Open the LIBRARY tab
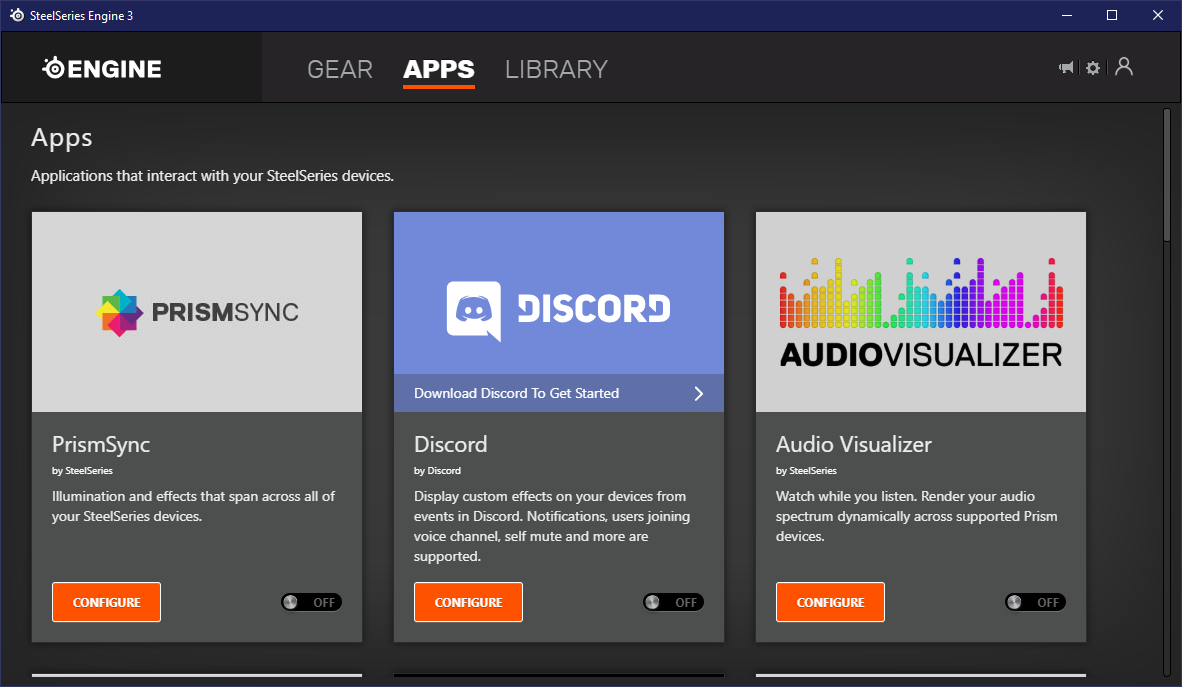The width and height of the screenshot is (1182, 687). 556,69
